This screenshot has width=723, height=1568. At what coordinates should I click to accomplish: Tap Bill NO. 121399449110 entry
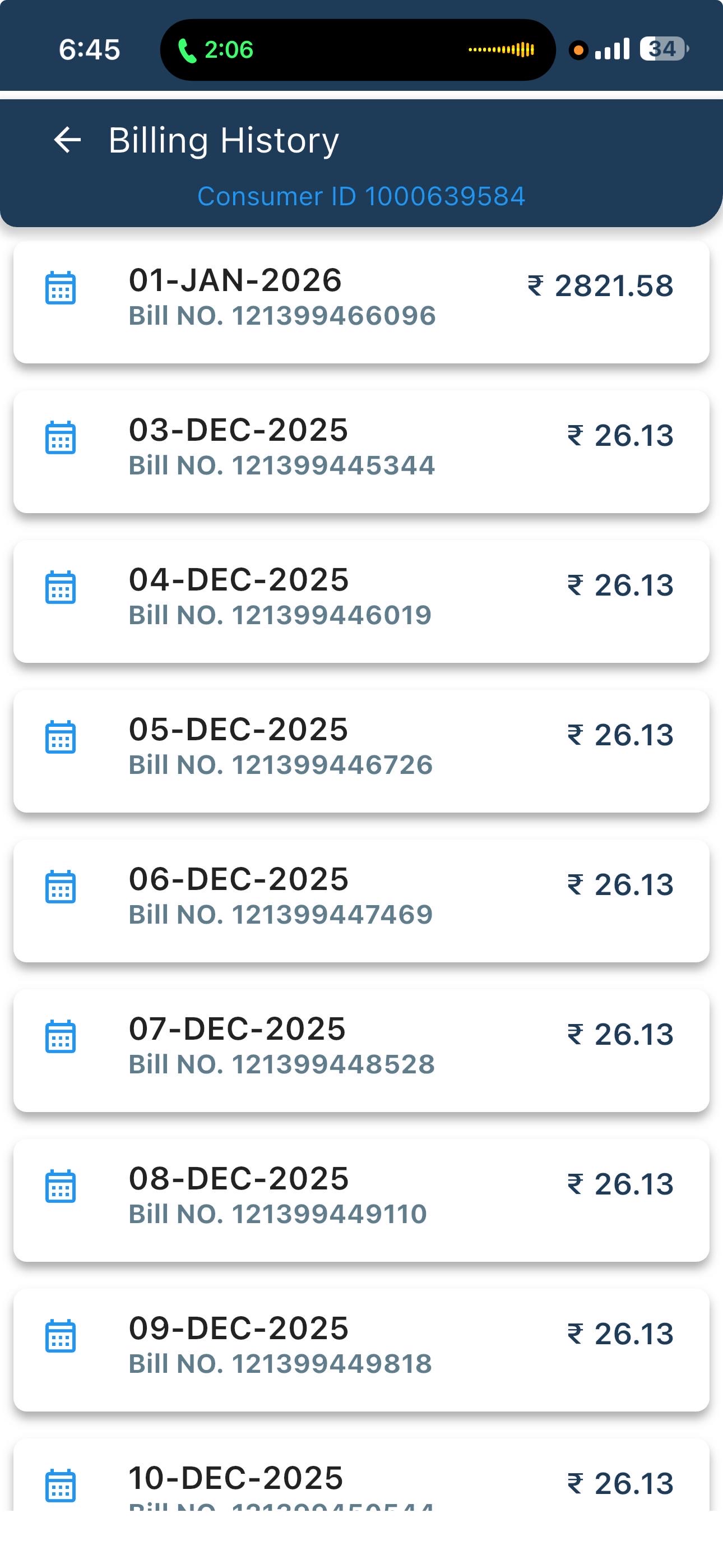(277, 1214)
